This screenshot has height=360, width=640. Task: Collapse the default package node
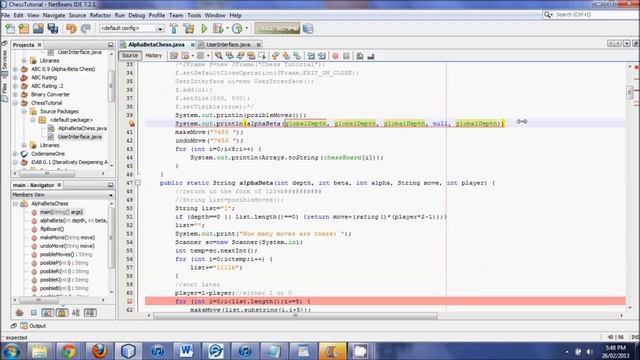[x=33, y=120]
